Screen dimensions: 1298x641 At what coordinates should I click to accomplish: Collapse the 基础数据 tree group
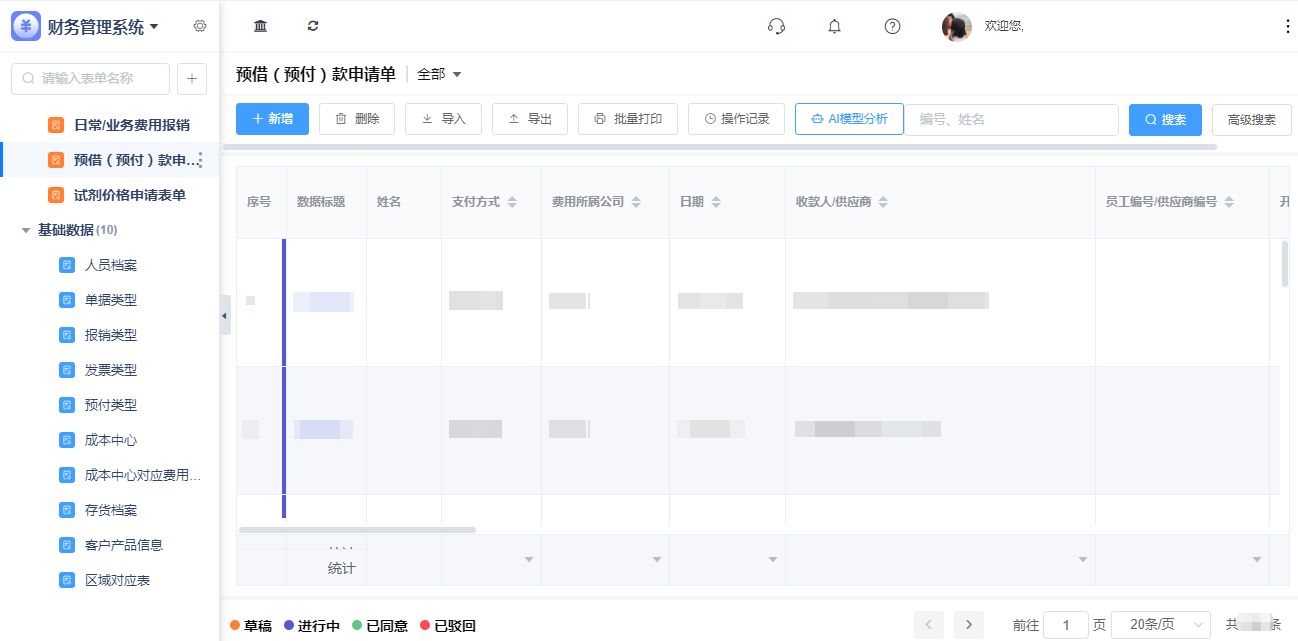pyautogui.click(x=26, y=230)
